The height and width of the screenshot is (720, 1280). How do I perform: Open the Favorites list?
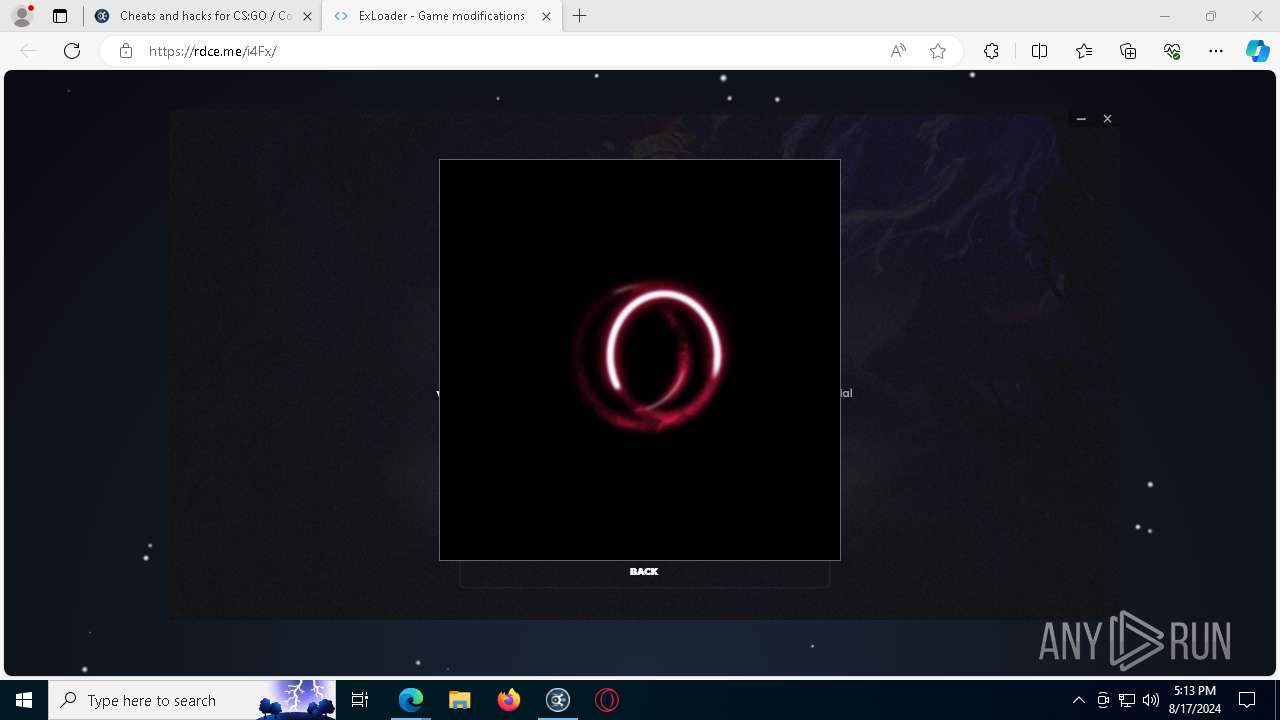coord(1084,51)
